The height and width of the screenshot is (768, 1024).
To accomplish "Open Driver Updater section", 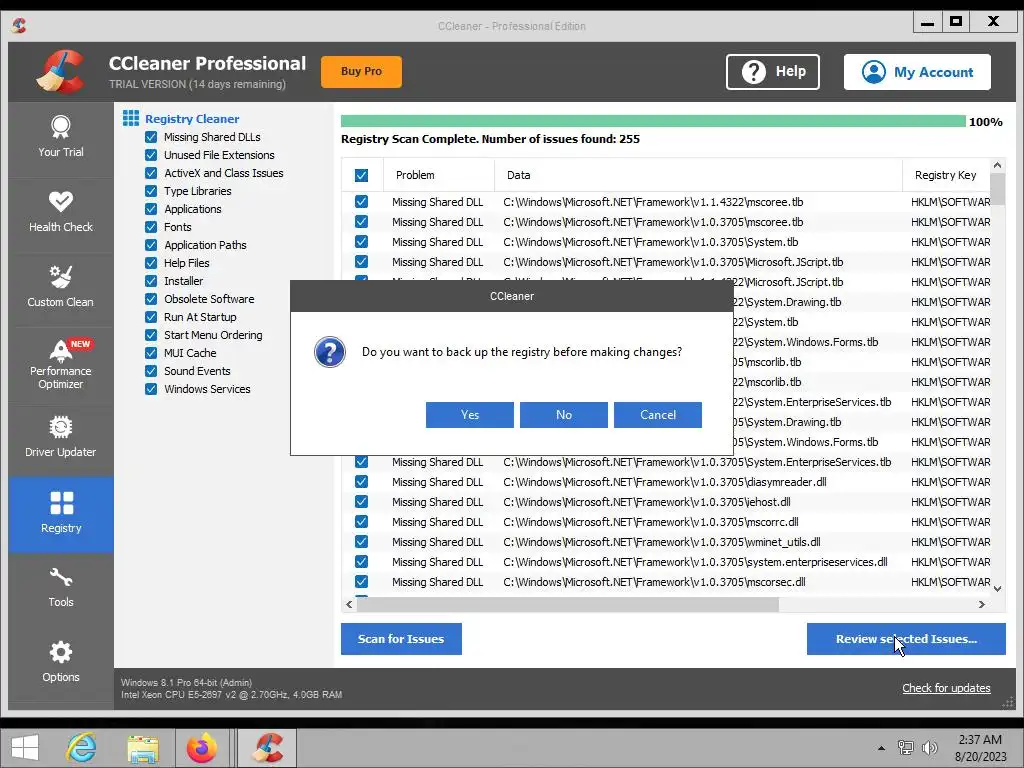I will point(61,440).
